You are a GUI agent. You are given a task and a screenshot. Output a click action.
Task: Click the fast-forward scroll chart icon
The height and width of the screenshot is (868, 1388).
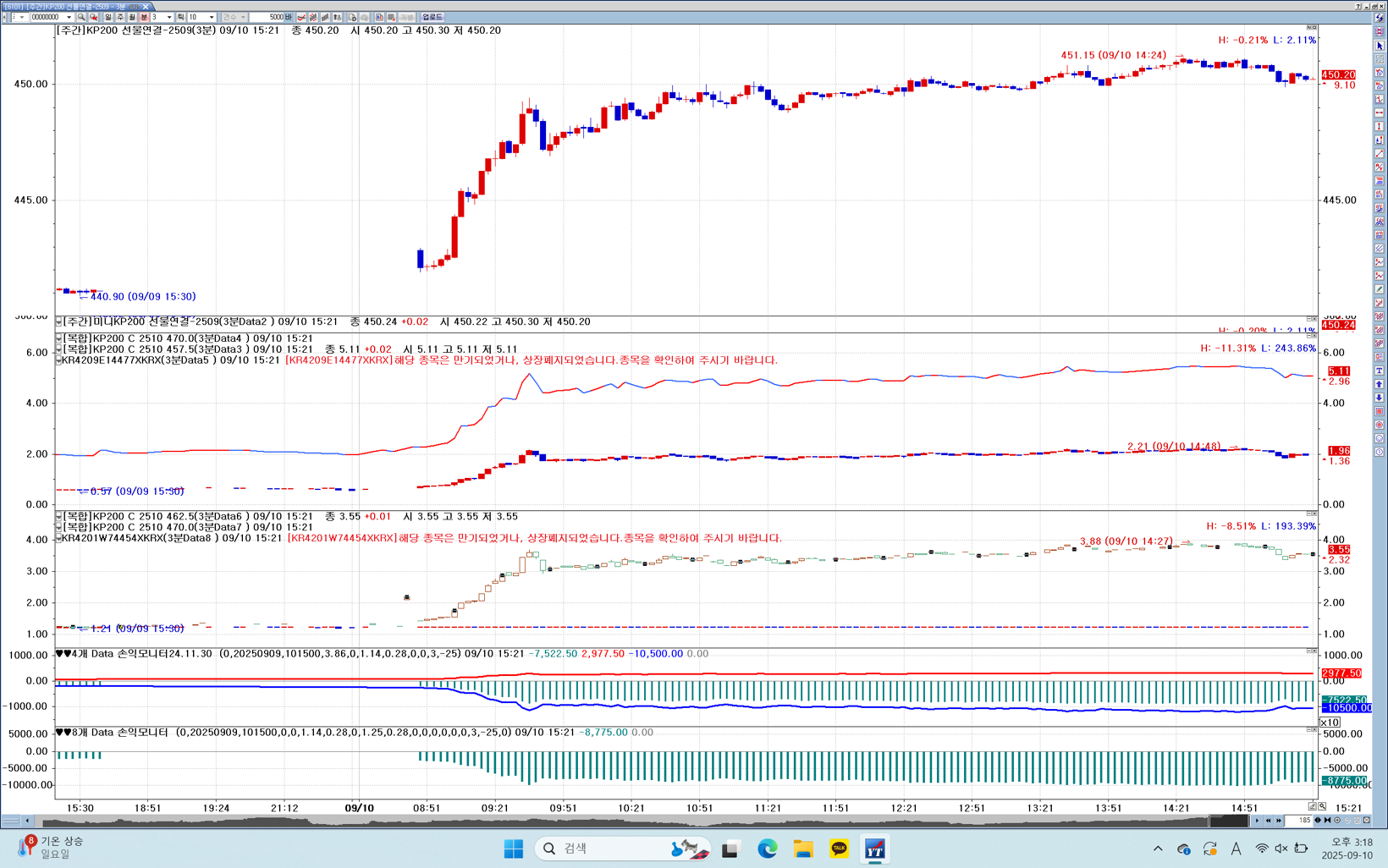tap(1278, 821)
